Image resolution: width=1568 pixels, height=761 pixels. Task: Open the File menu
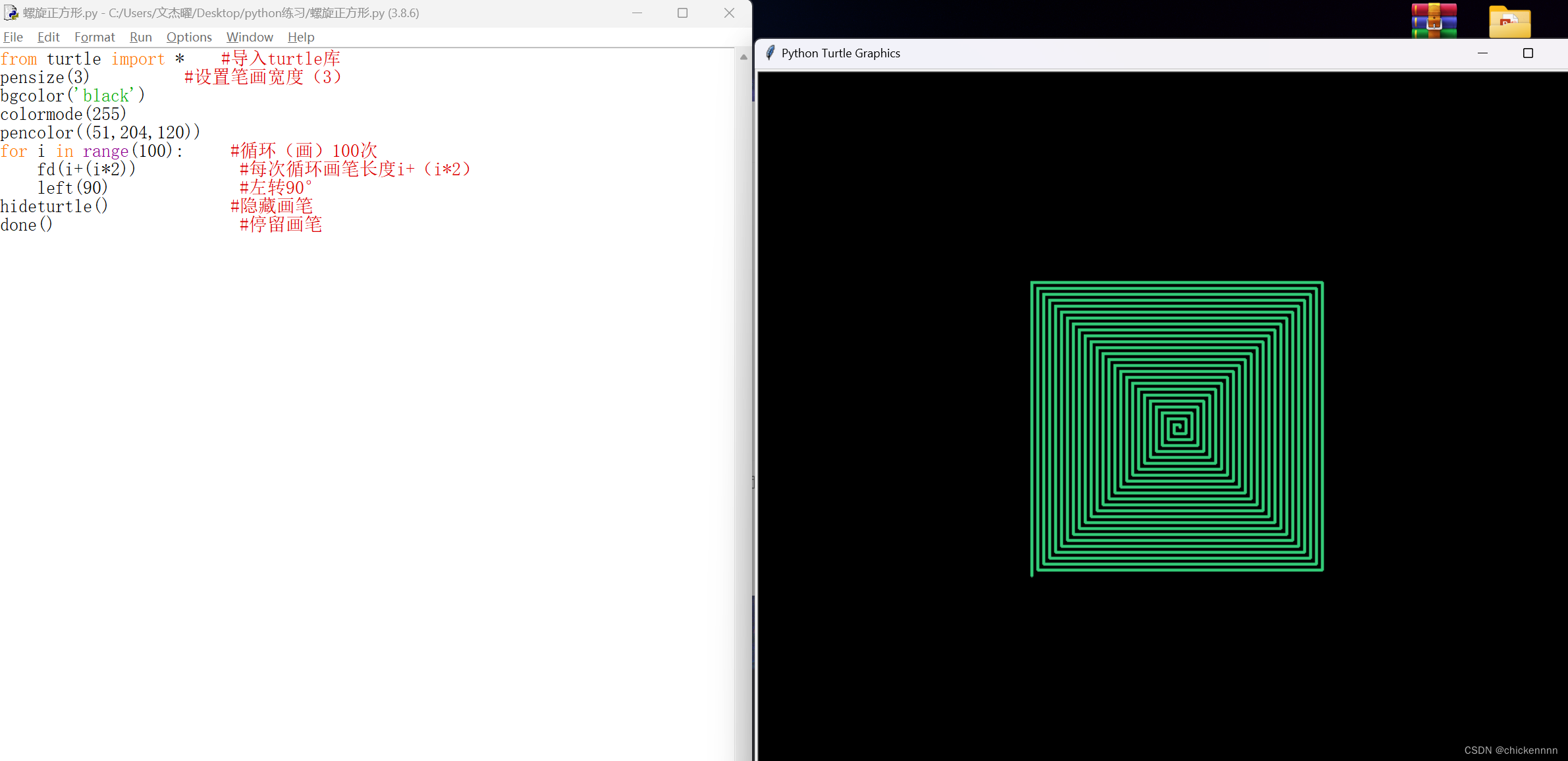(x=13, y=37)
